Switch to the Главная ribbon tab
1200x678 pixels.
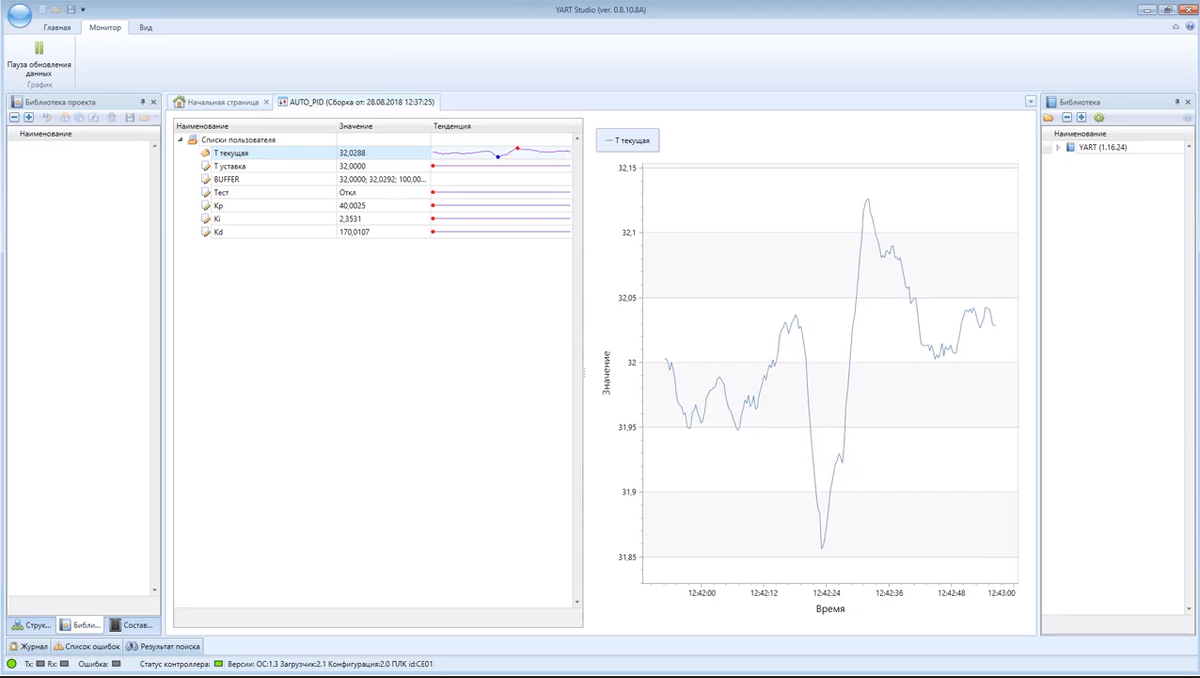tap(57, 27)
